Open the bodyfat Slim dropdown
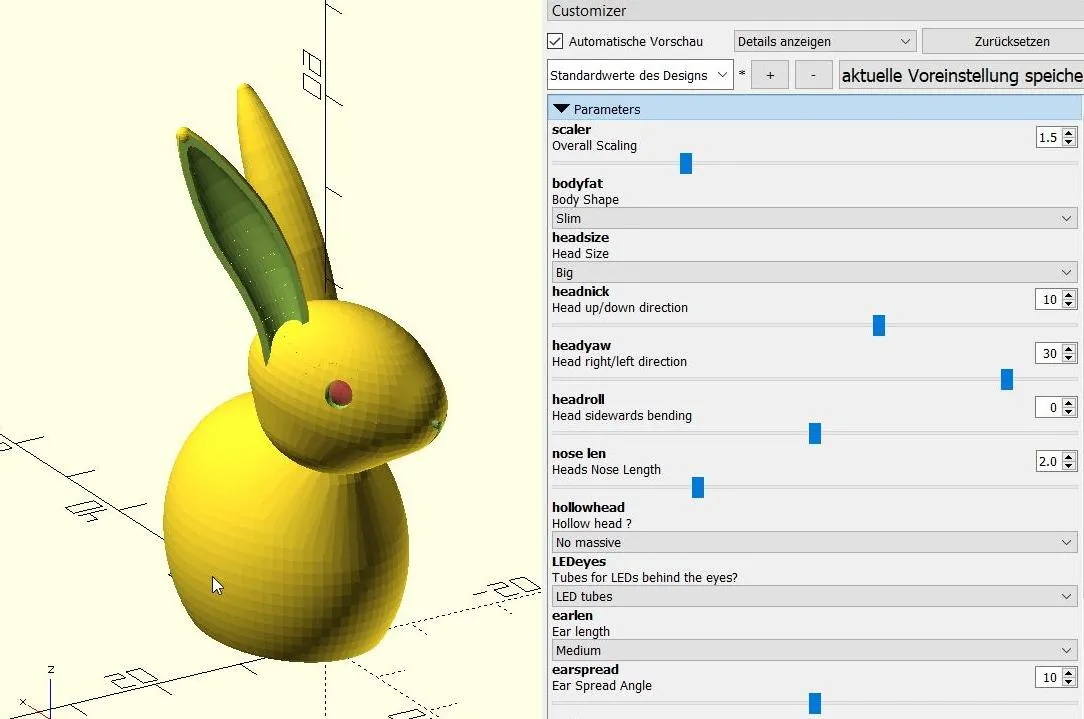The image size is (1084, 719). click(814, 218)
